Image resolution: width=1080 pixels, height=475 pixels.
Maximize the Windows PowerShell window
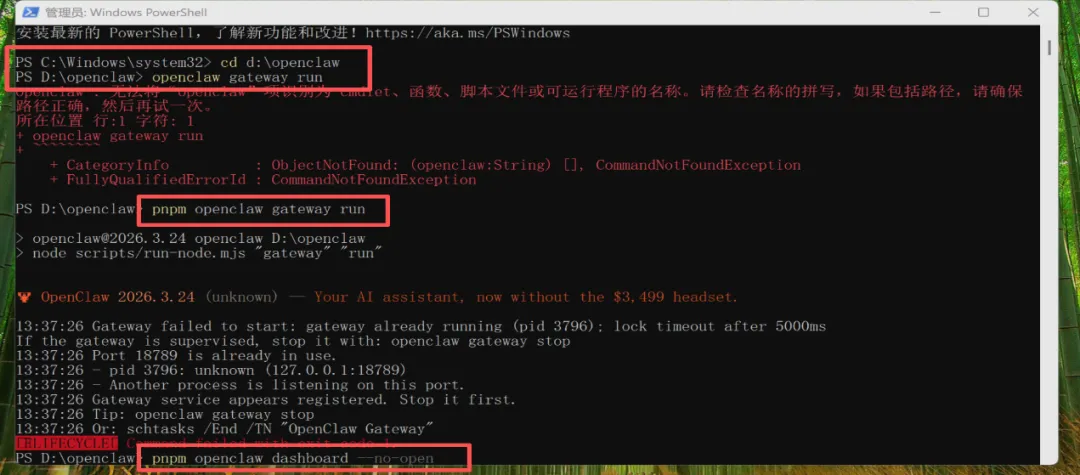coord(984,12)
